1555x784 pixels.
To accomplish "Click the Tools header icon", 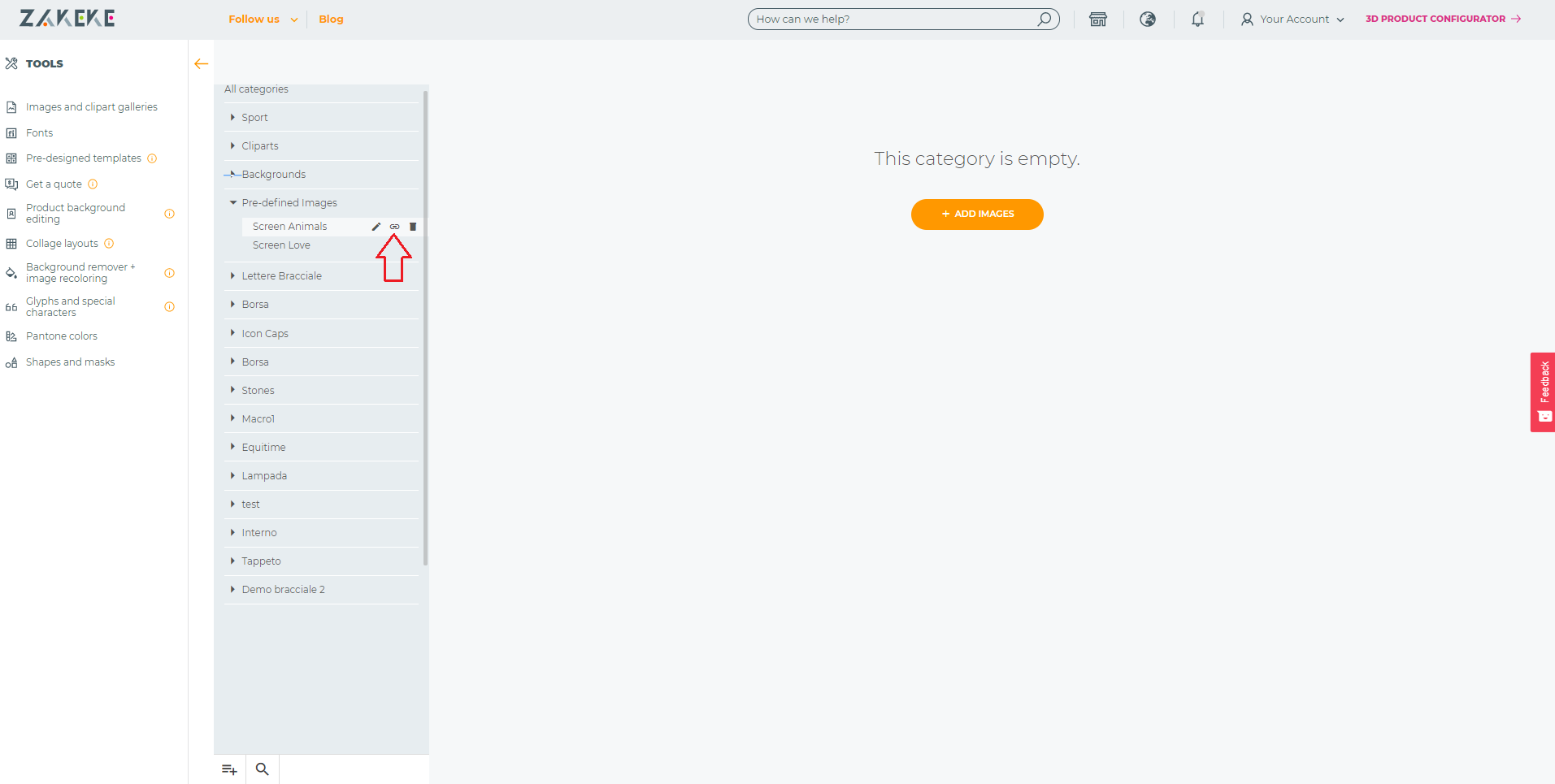I will click(x=11, y=63).
